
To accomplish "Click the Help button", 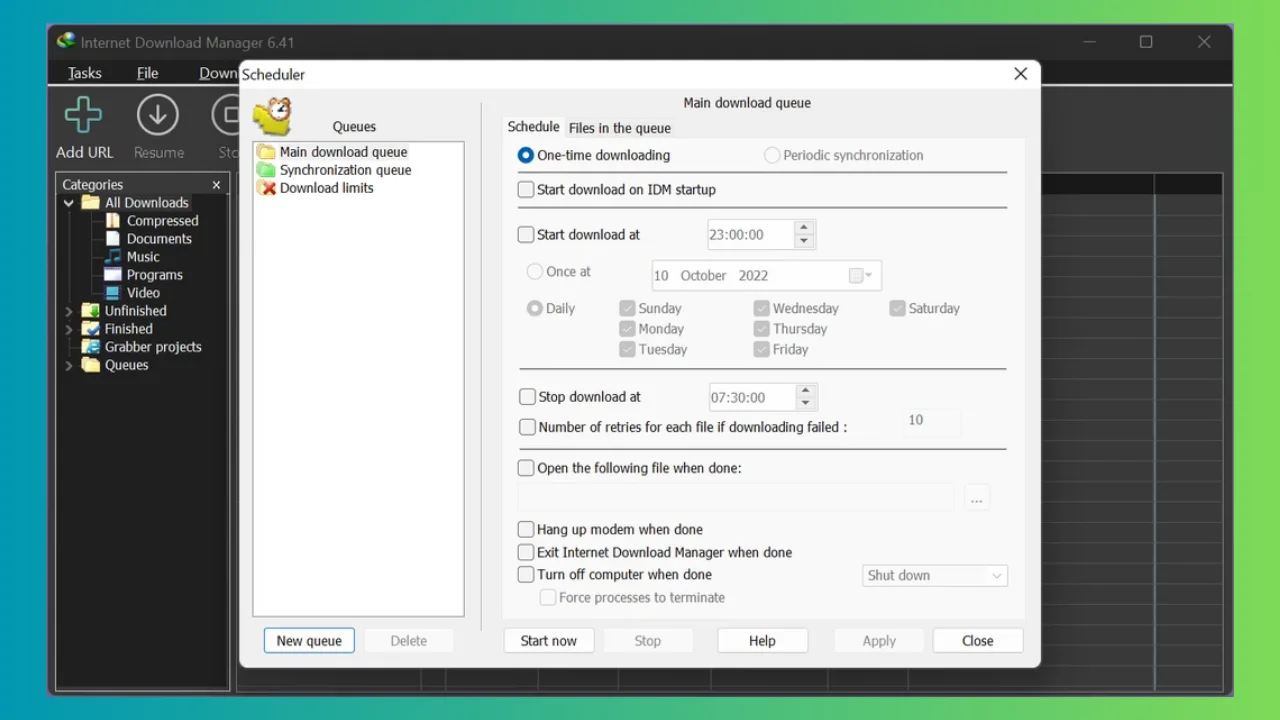I will pos(763,641).
